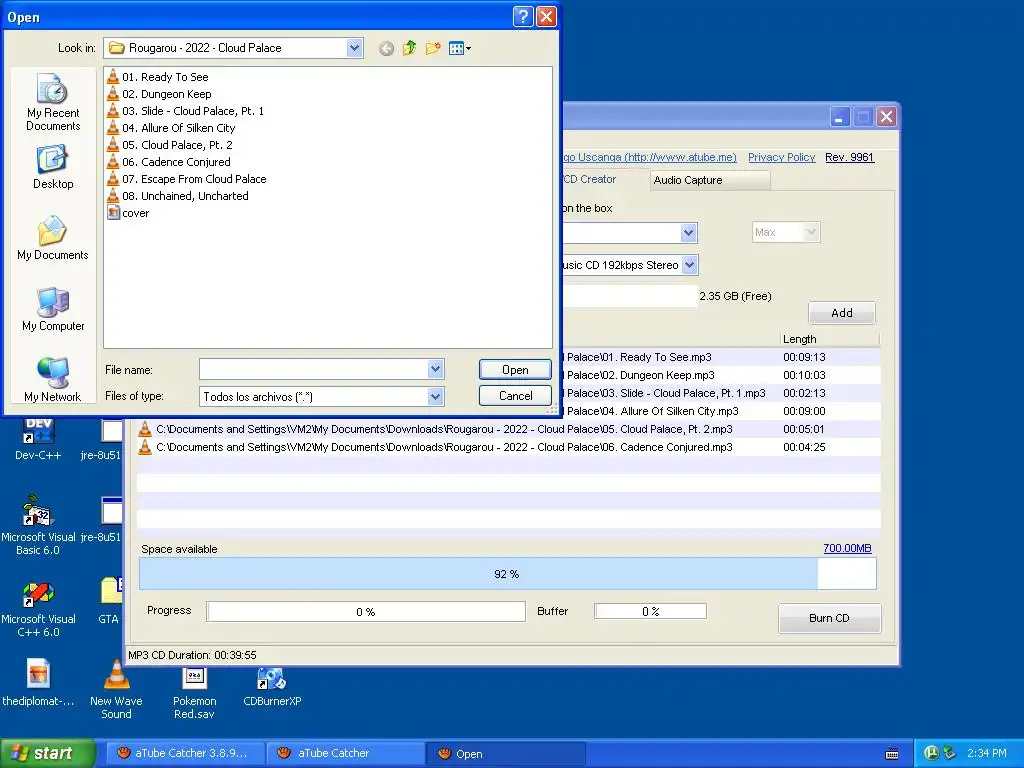Create a new folder
Screen dimensions: 1024x768
click(x=432, y=48)
